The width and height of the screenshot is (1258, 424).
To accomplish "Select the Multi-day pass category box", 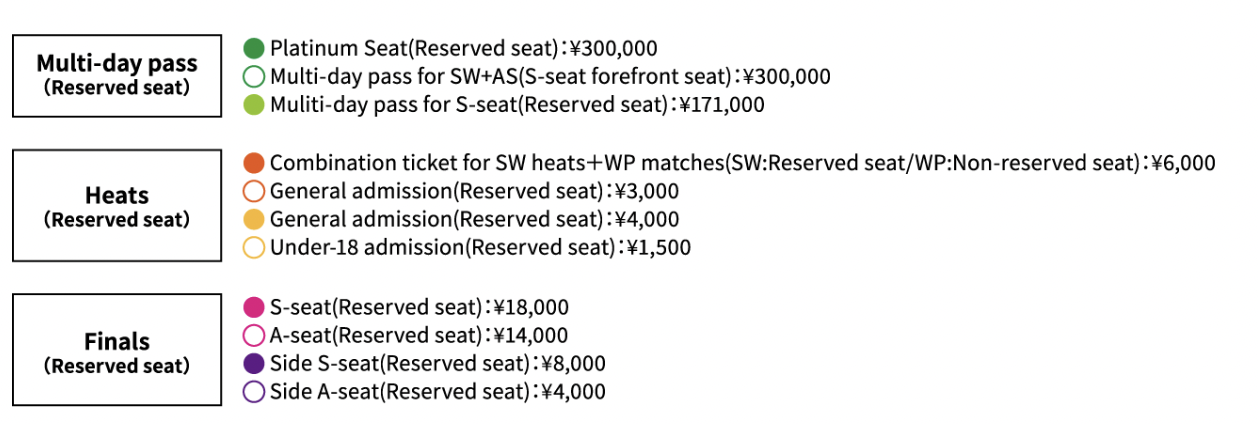I will tap(117, 76).
